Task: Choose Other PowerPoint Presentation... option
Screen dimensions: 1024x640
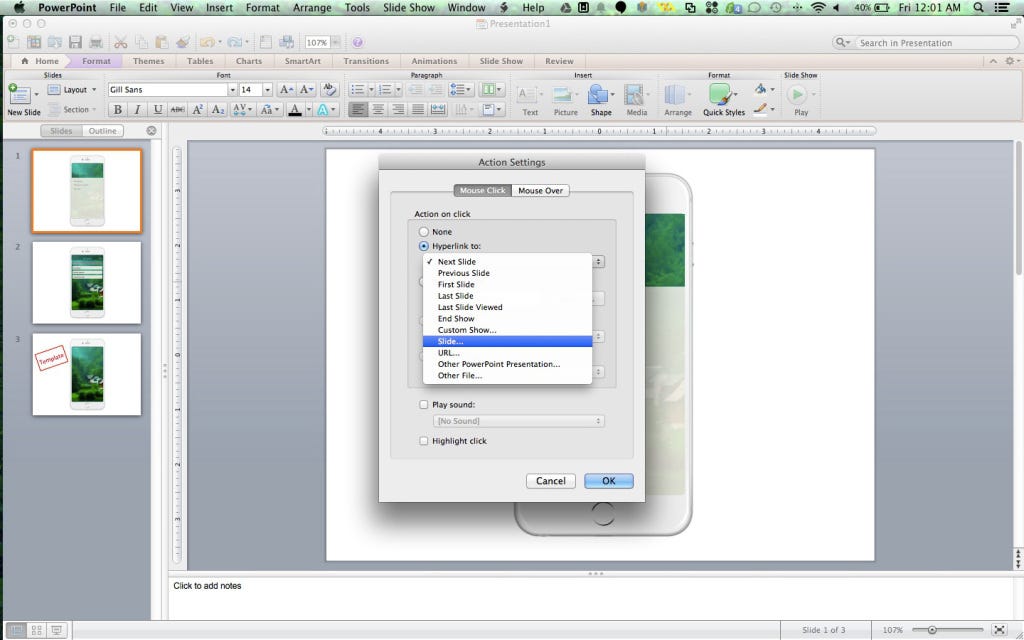Action: pyautogui.click(x=507, y=364)
